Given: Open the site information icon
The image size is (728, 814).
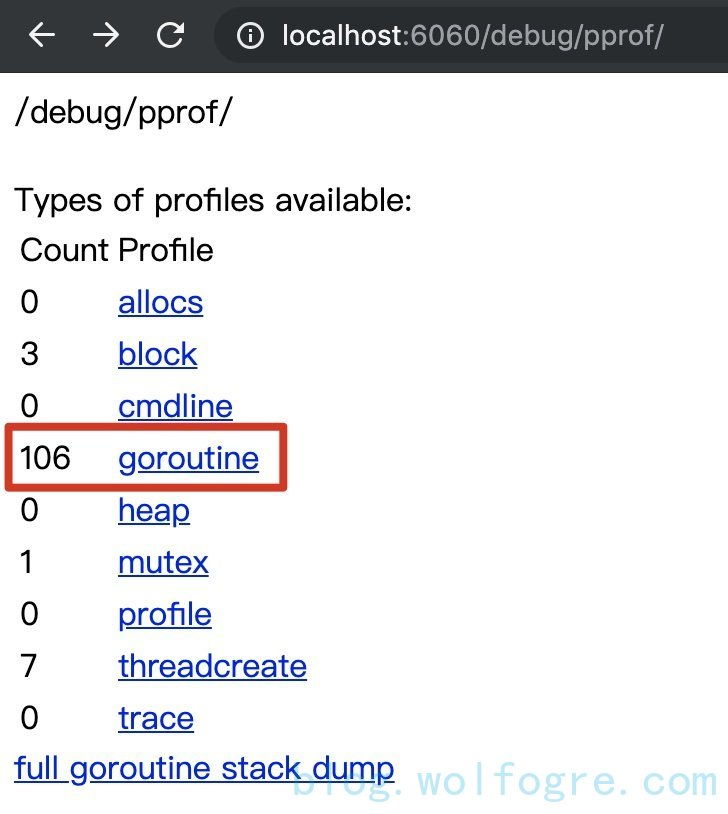Looking at the screenshot, I should 250,37.
